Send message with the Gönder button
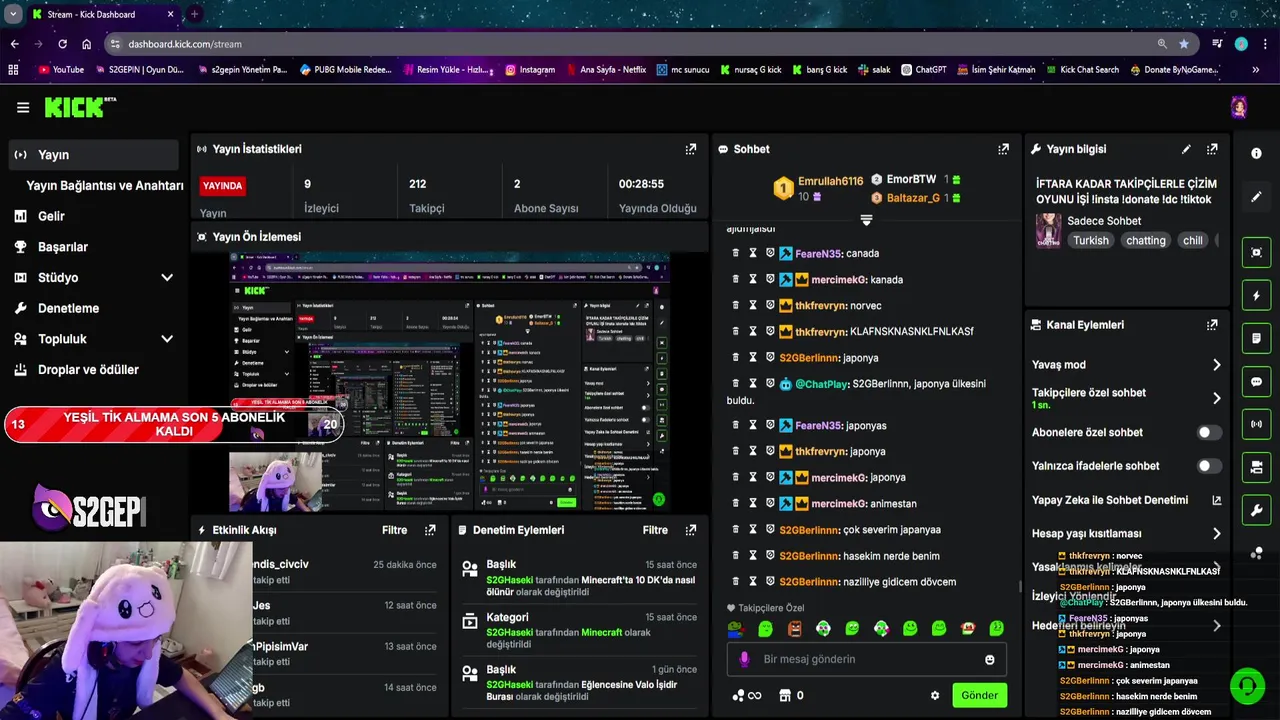 pyautogui.click(x=979, y=695)
